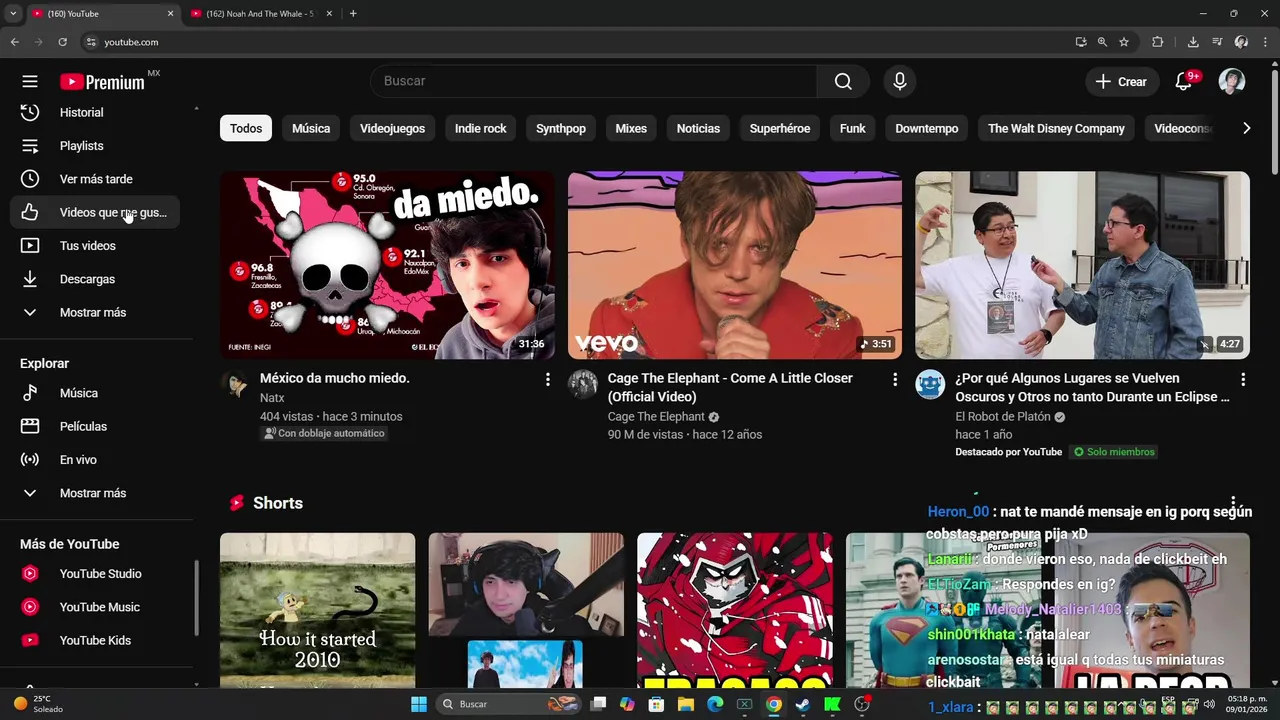The image size is (1280, 720).
Task: Open Chrome extensions puzzle icon
Action: [1158, 42]
